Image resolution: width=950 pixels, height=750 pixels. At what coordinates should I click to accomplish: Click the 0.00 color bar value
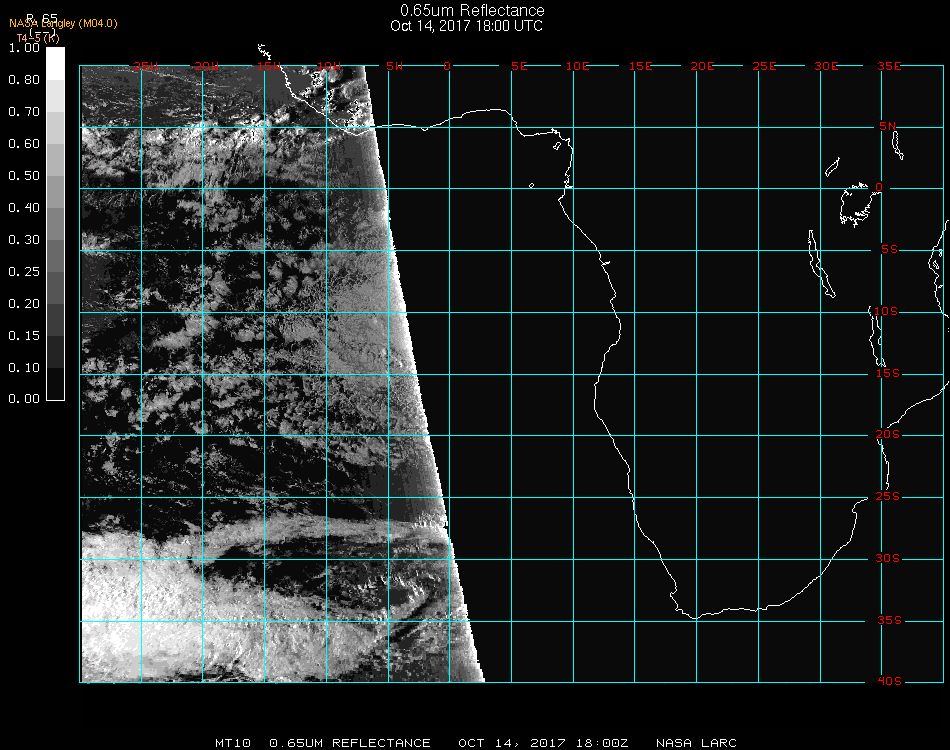click(x=24, y=399)
